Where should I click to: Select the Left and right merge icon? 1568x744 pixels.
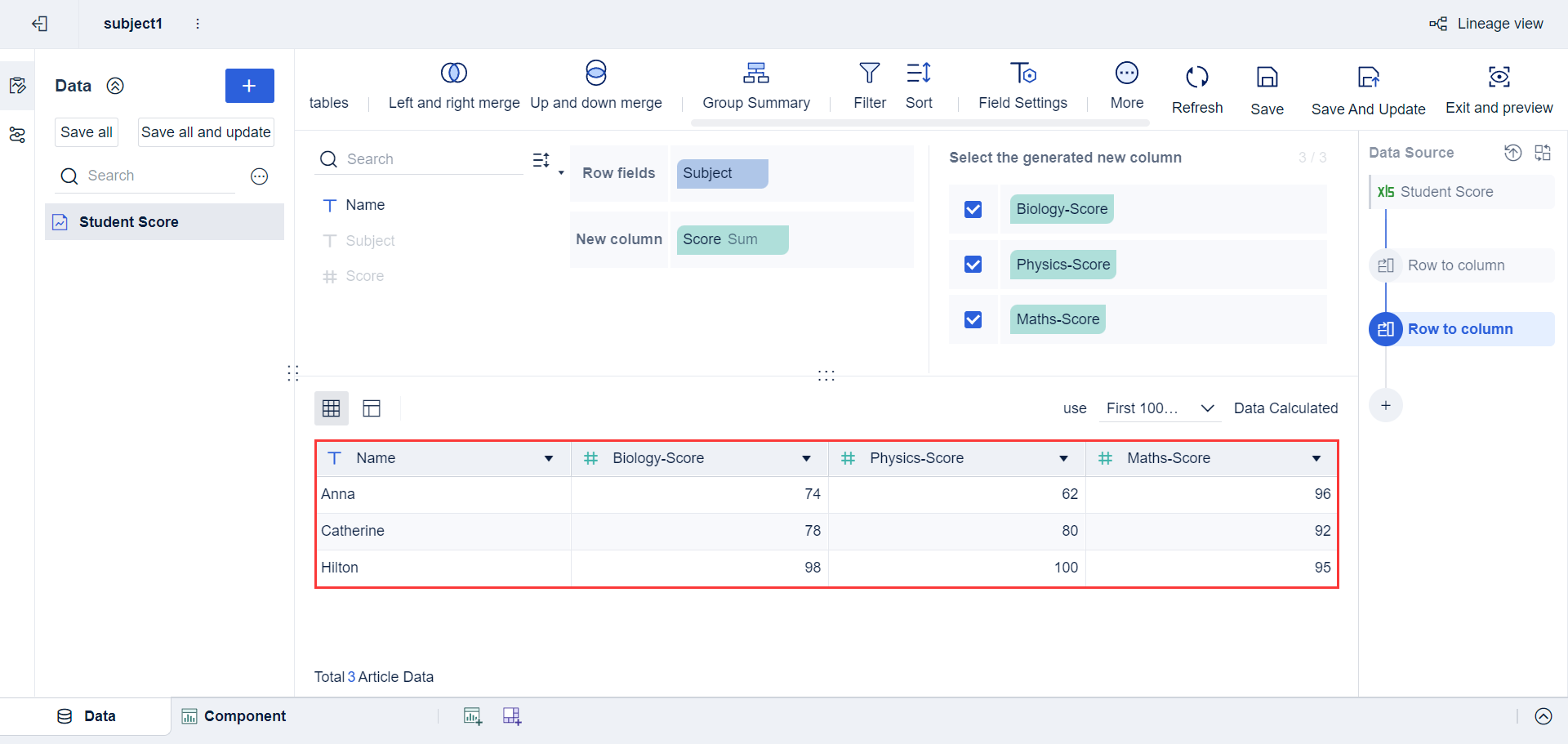454,72
